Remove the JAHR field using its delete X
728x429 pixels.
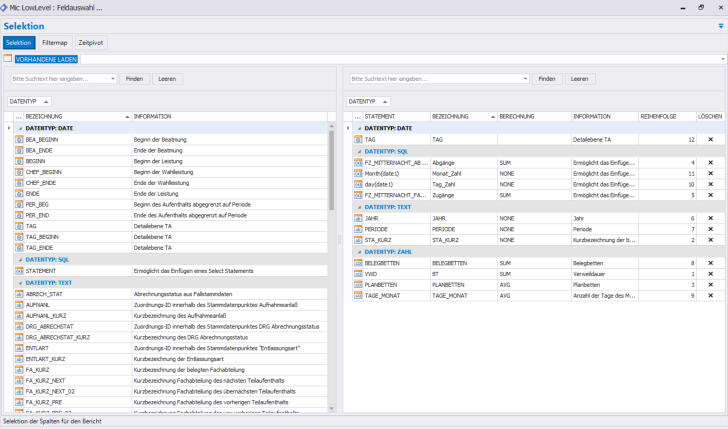pos(710,217)
